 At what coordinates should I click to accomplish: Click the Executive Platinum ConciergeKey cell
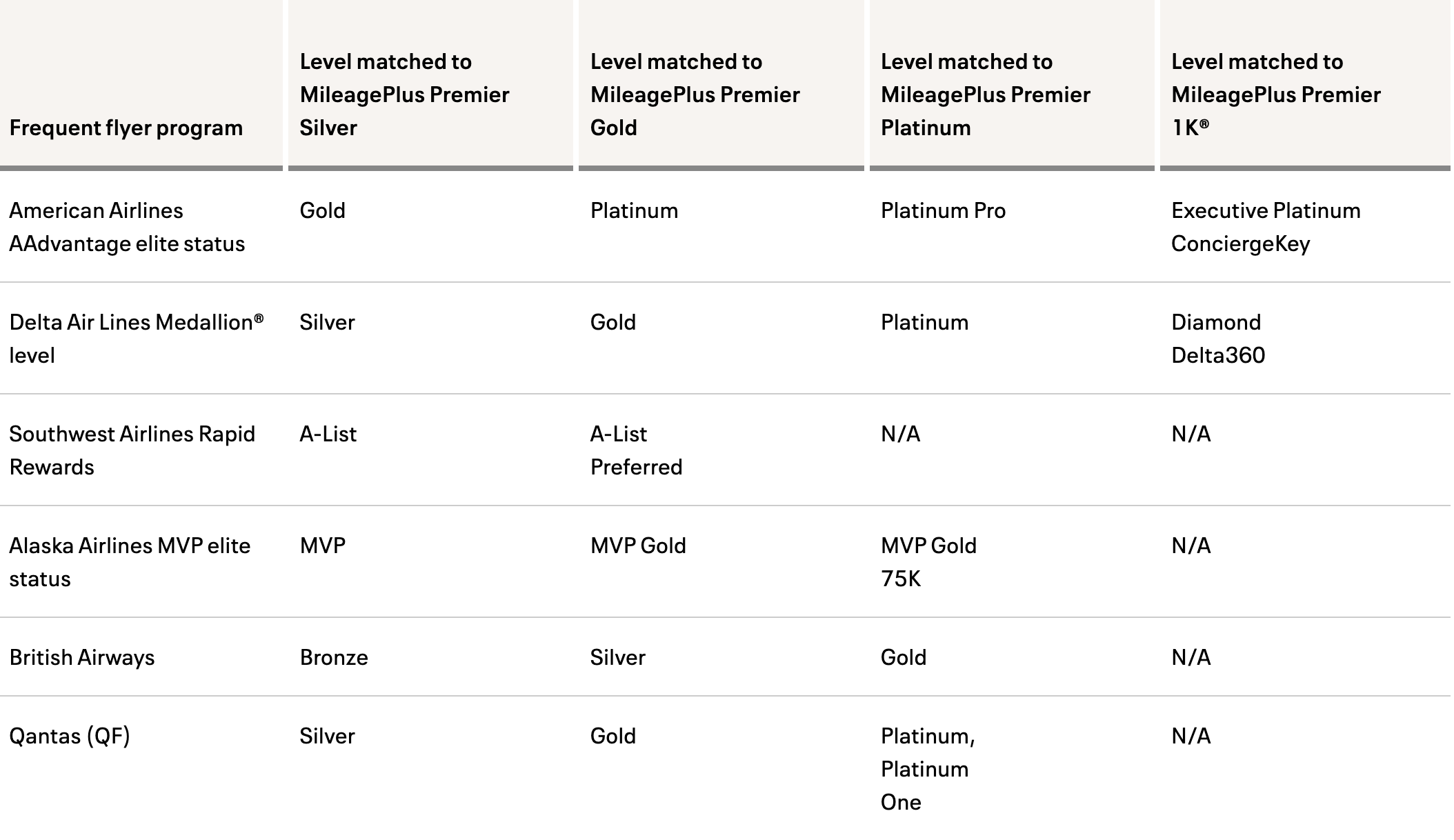pyautogui.click(x=1266, y=227)
